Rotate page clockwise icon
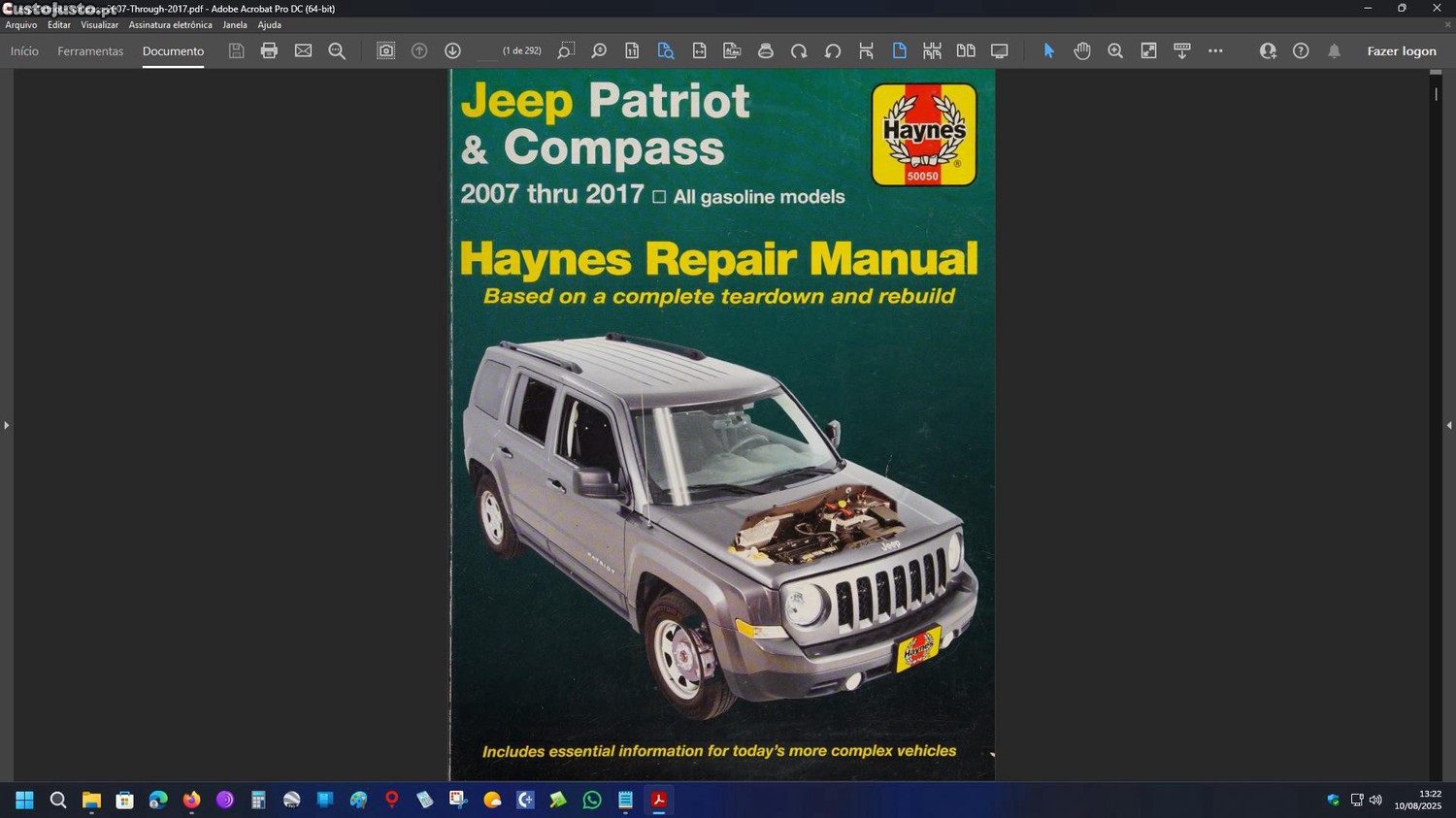The height and width of the screenshot is (818, 1456). pyautogui.click(x=799, y=50)
